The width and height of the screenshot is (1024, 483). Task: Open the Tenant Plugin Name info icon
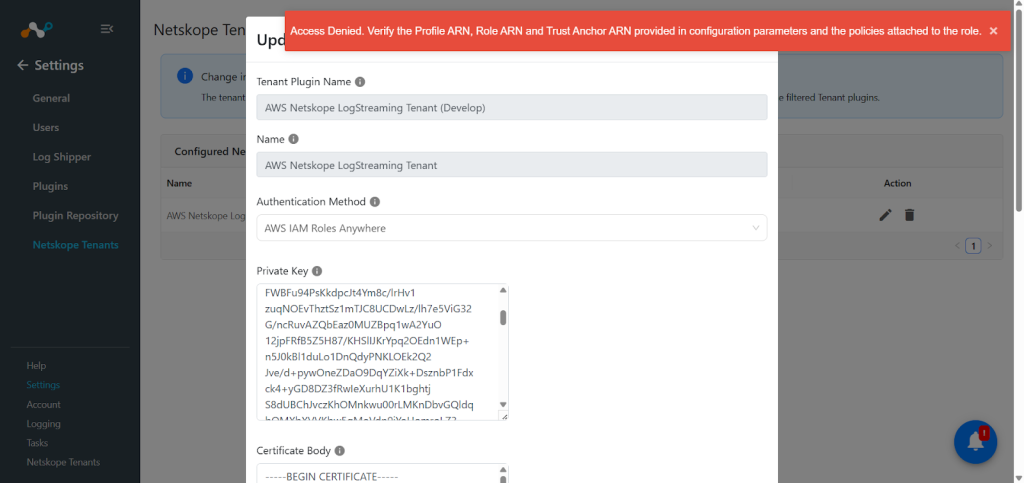[360, 82]
